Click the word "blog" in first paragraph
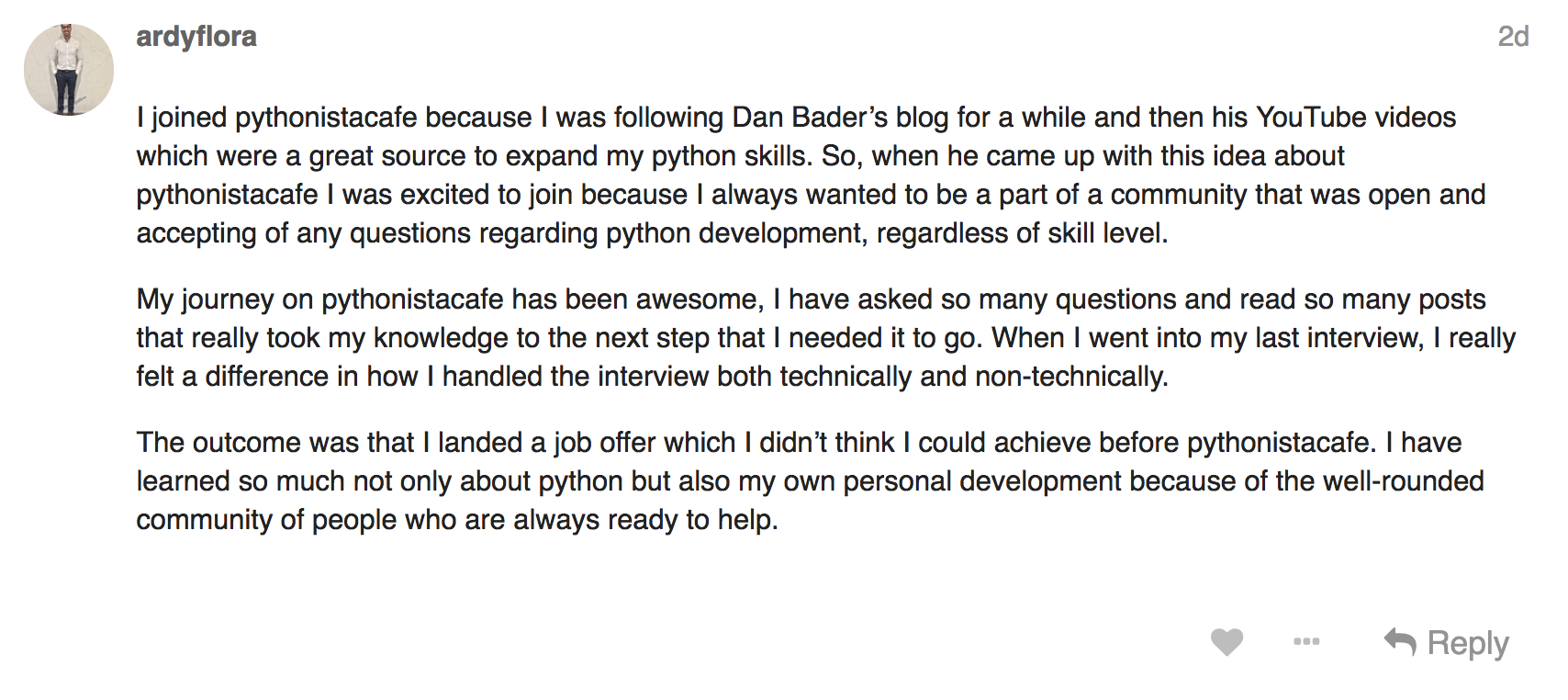Viewport: 1568px width, 700px height. pos(922,118)
